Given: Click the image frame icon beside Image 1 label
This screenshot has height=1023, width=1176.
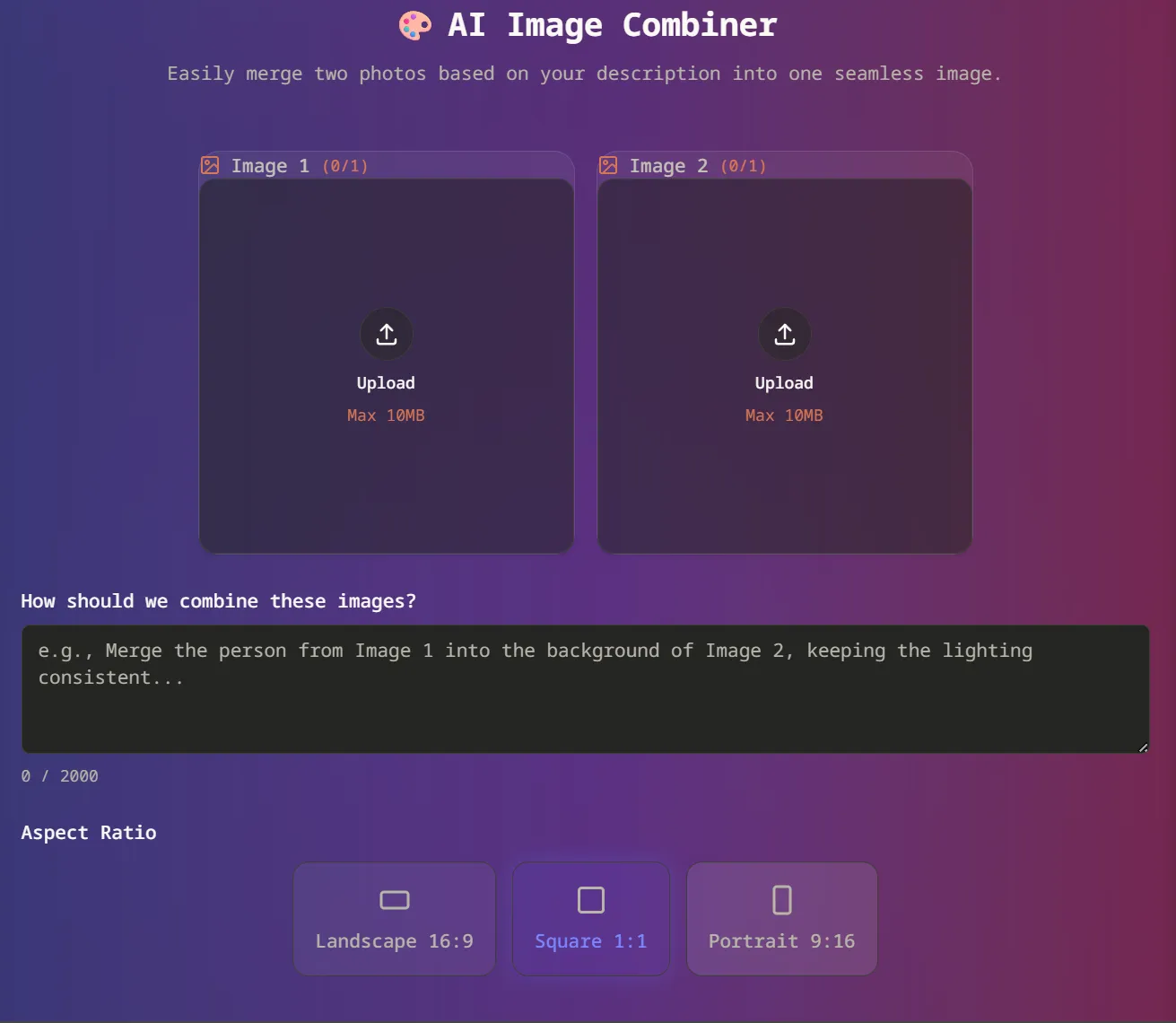Looking at the screenshot, I should point(210,165).
